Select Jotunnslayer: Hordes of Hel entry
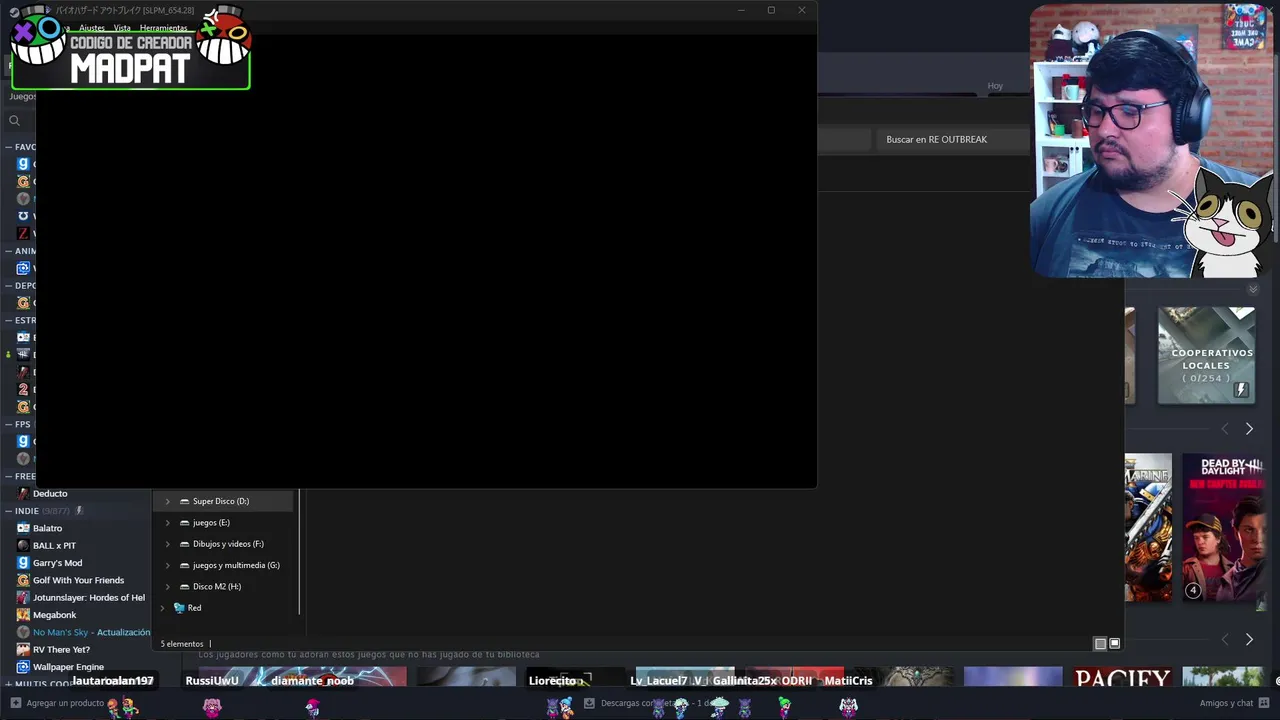This screenshot has width=1280, height=720. tap(88, 597)
